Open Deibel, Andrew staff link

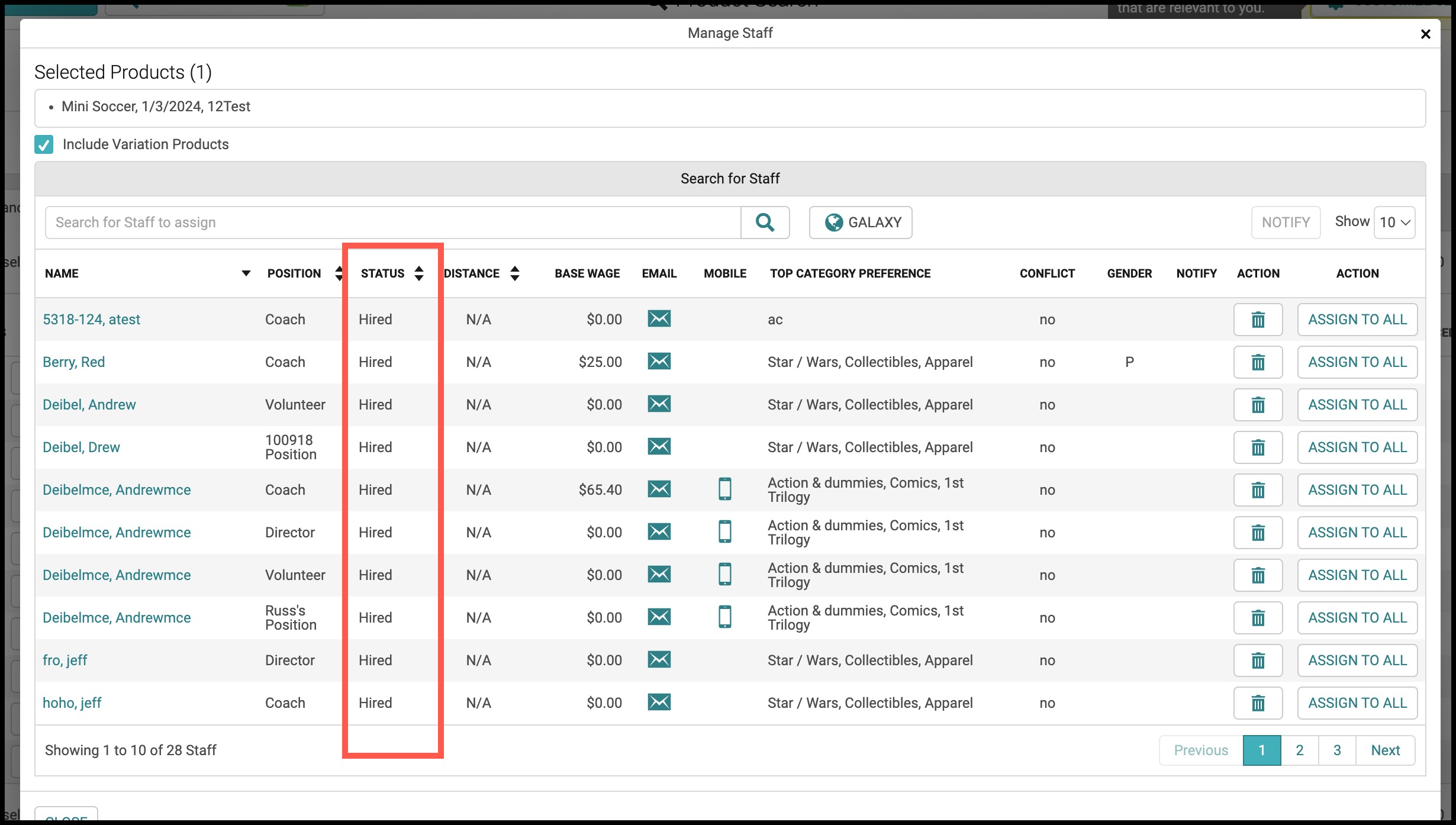coord(89,405)
